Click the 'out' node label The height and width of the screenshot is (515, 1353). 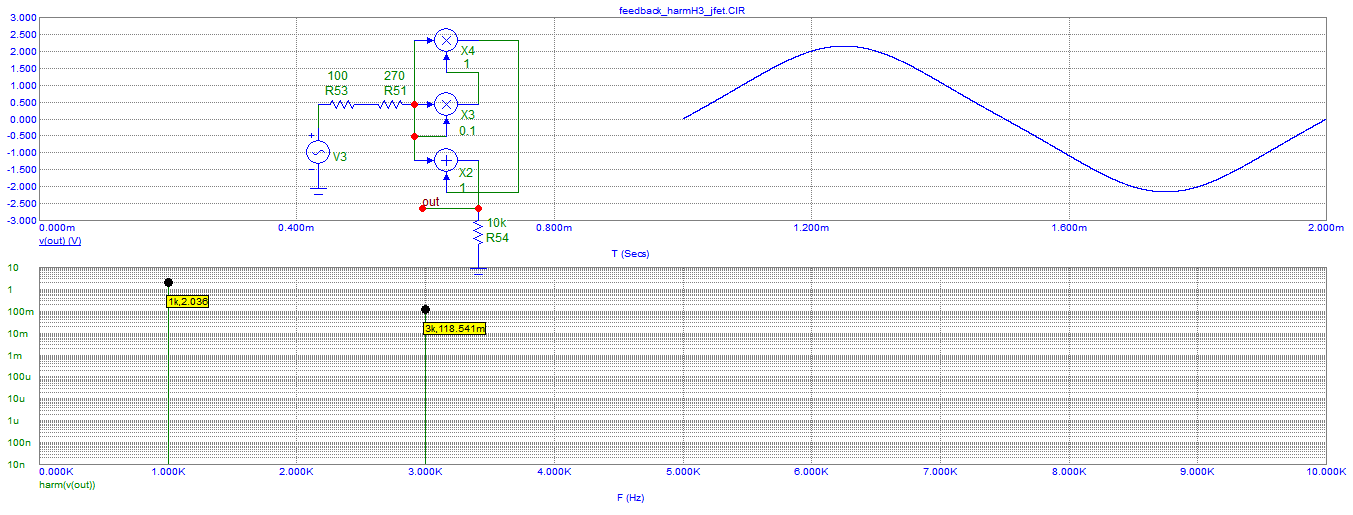(x=431, y=202)
